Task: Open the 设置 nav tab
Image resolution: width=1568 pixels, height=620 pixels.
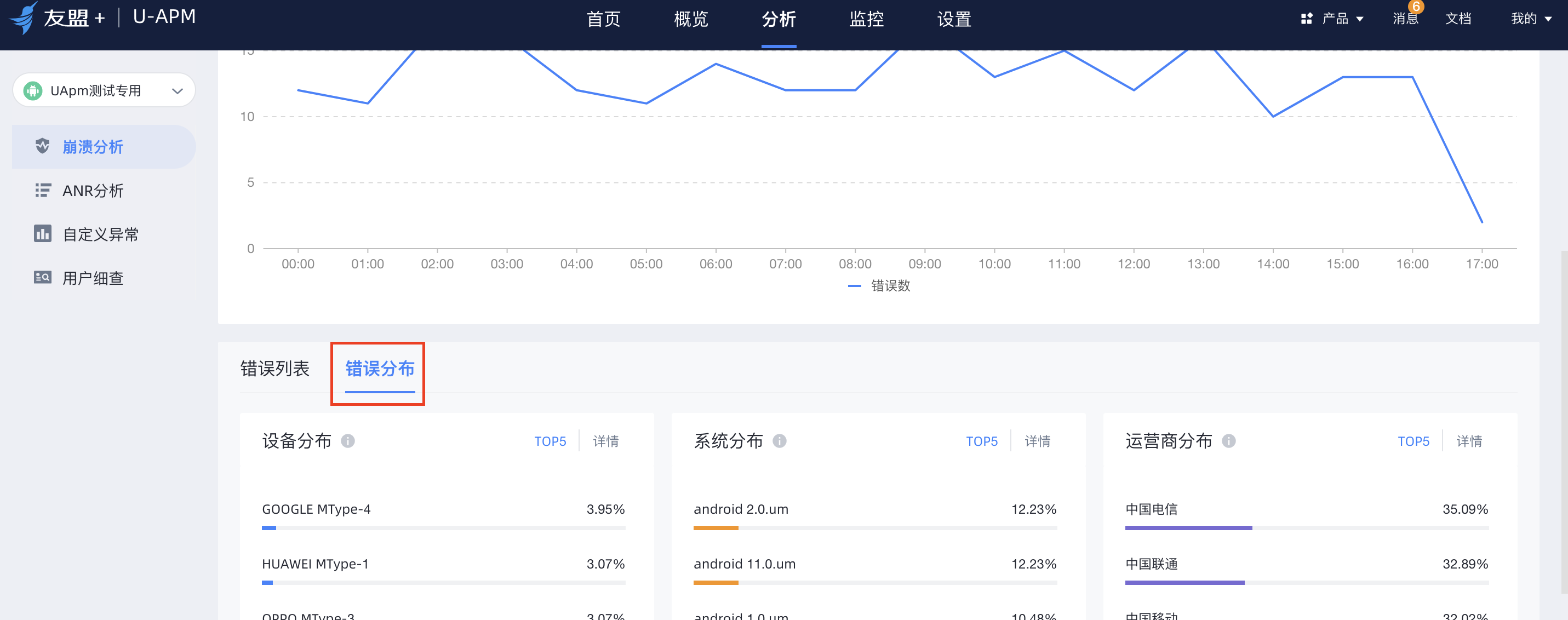Action: click(x=954, y=20)
